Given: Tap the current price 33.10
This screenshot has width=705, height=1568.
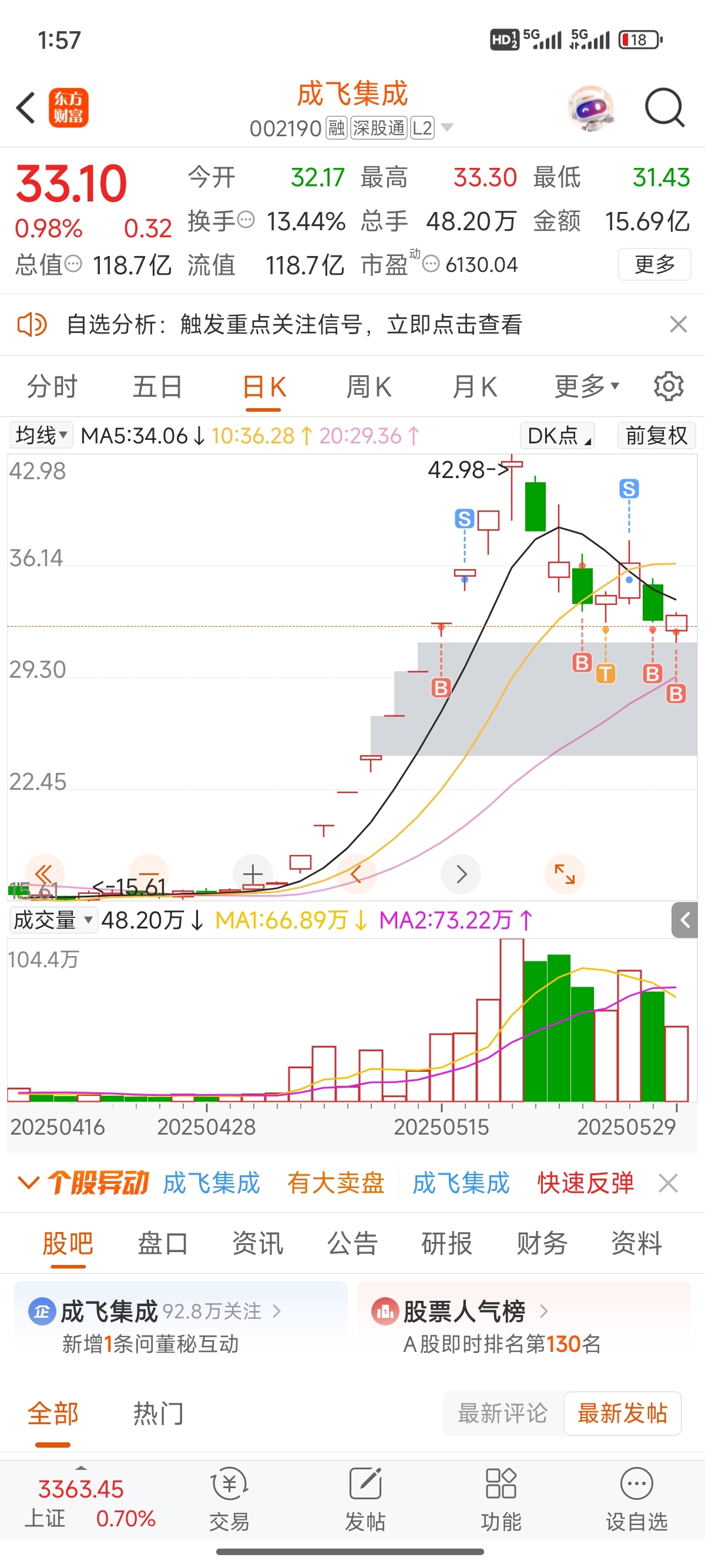Looking at the screenshot, I should tap(71, 183).
